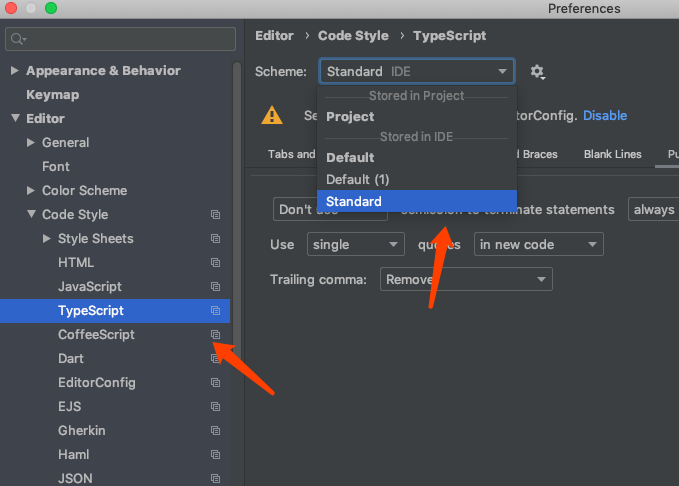Click project-level icon beside EditorConfig
679x486 pixels.
click(x=215, y=383)
